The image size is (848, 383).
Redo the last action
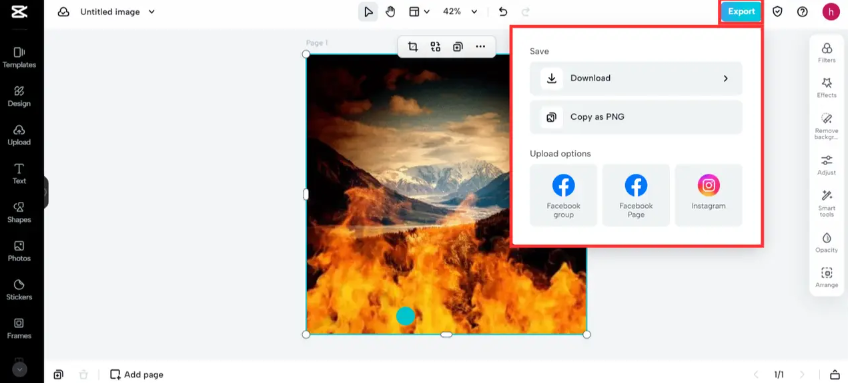pyautogui.click(x=526, y=12)
